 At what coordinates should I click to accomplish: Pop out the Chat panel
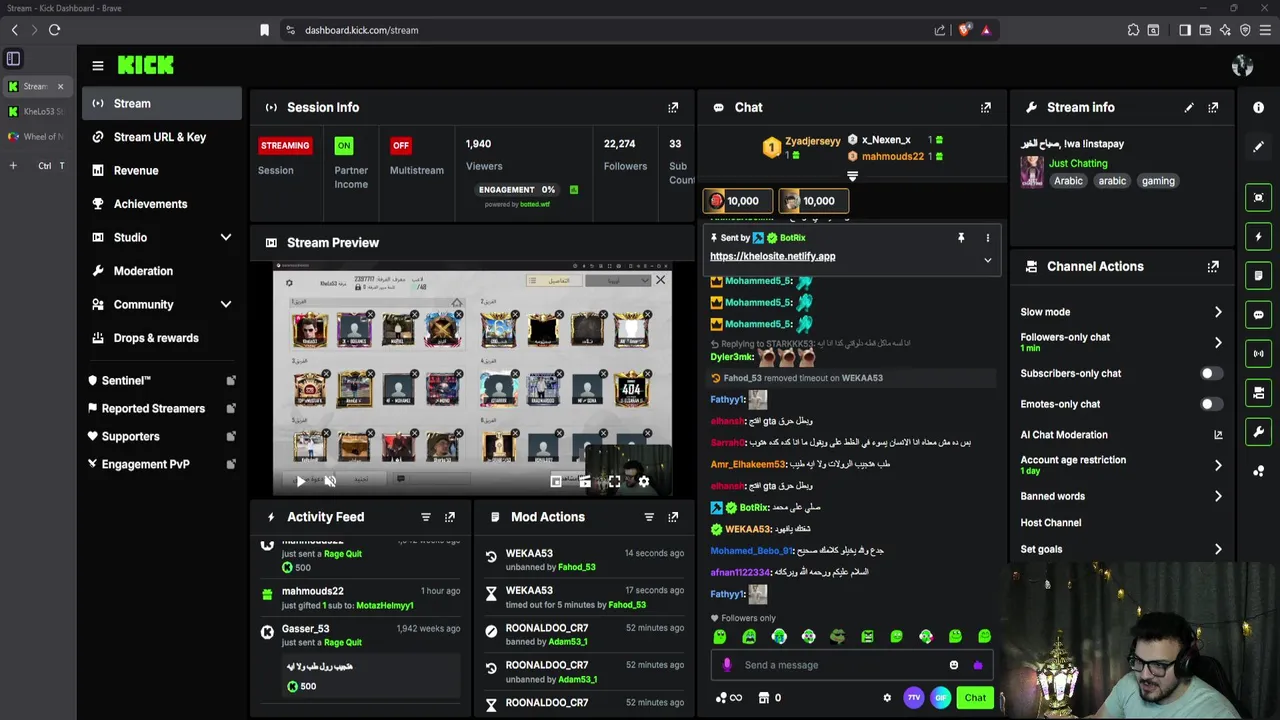[986, 107]
